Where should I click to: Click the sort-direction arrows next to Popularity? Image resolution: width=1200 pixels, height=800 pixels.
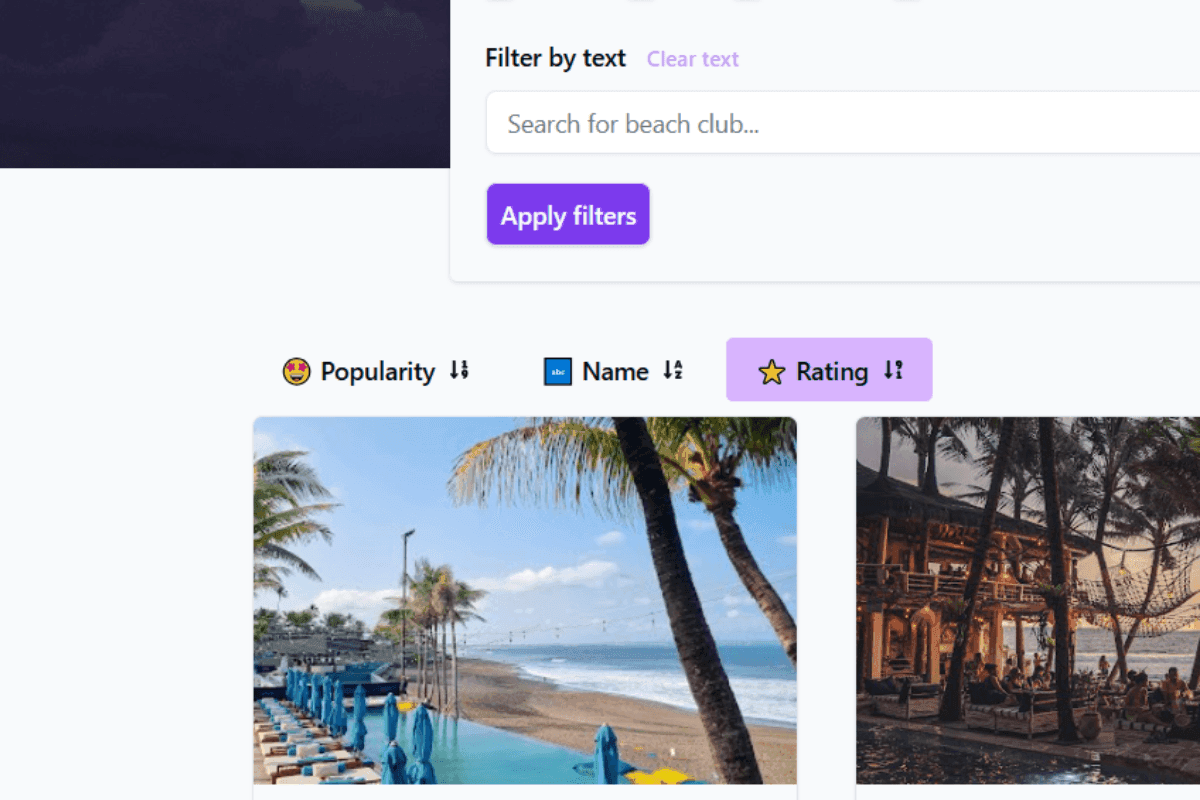pos(459,370)
